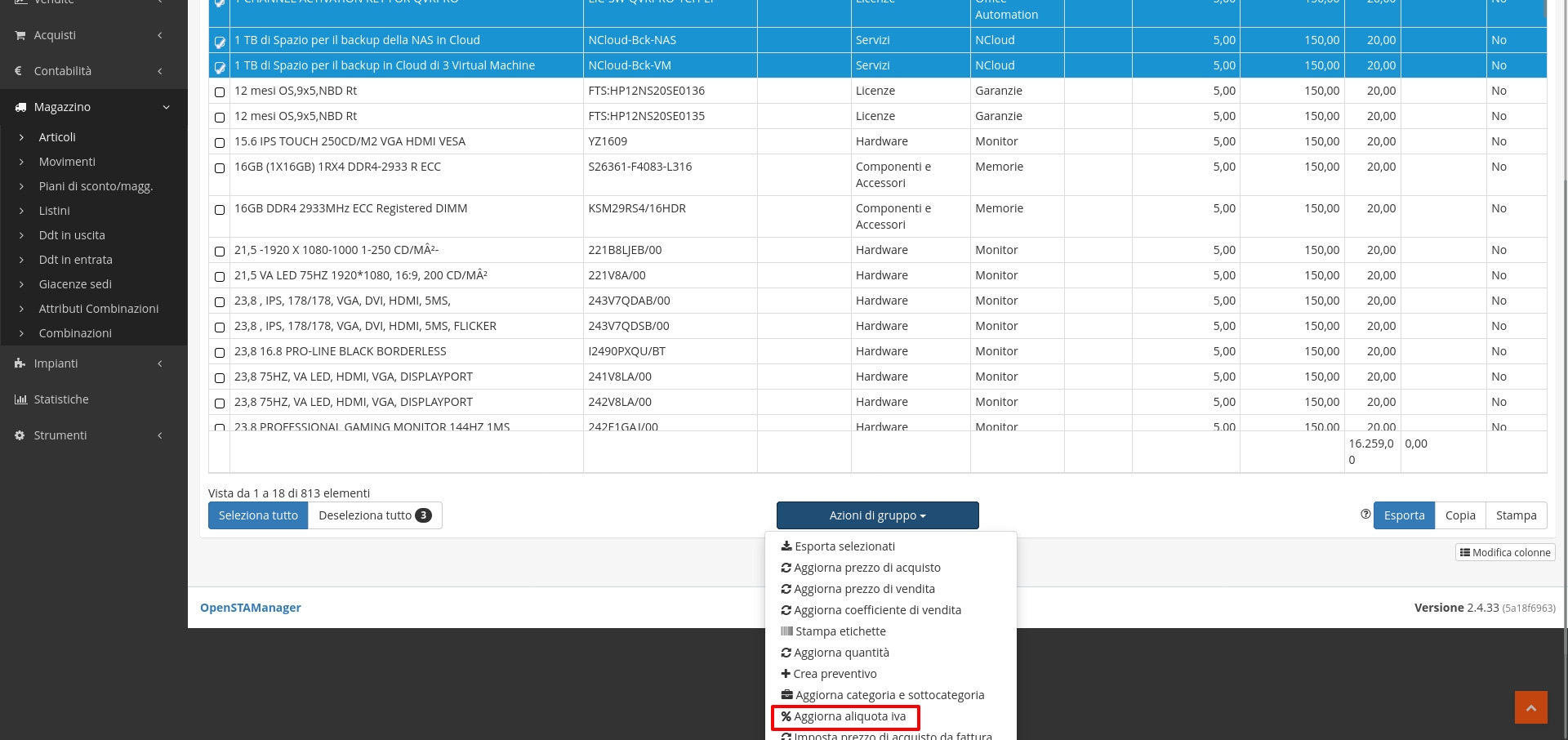Click the truck Magazzino icon
Screen dimensions: 1568x740
pyautogui.click(x=20, y=107)
